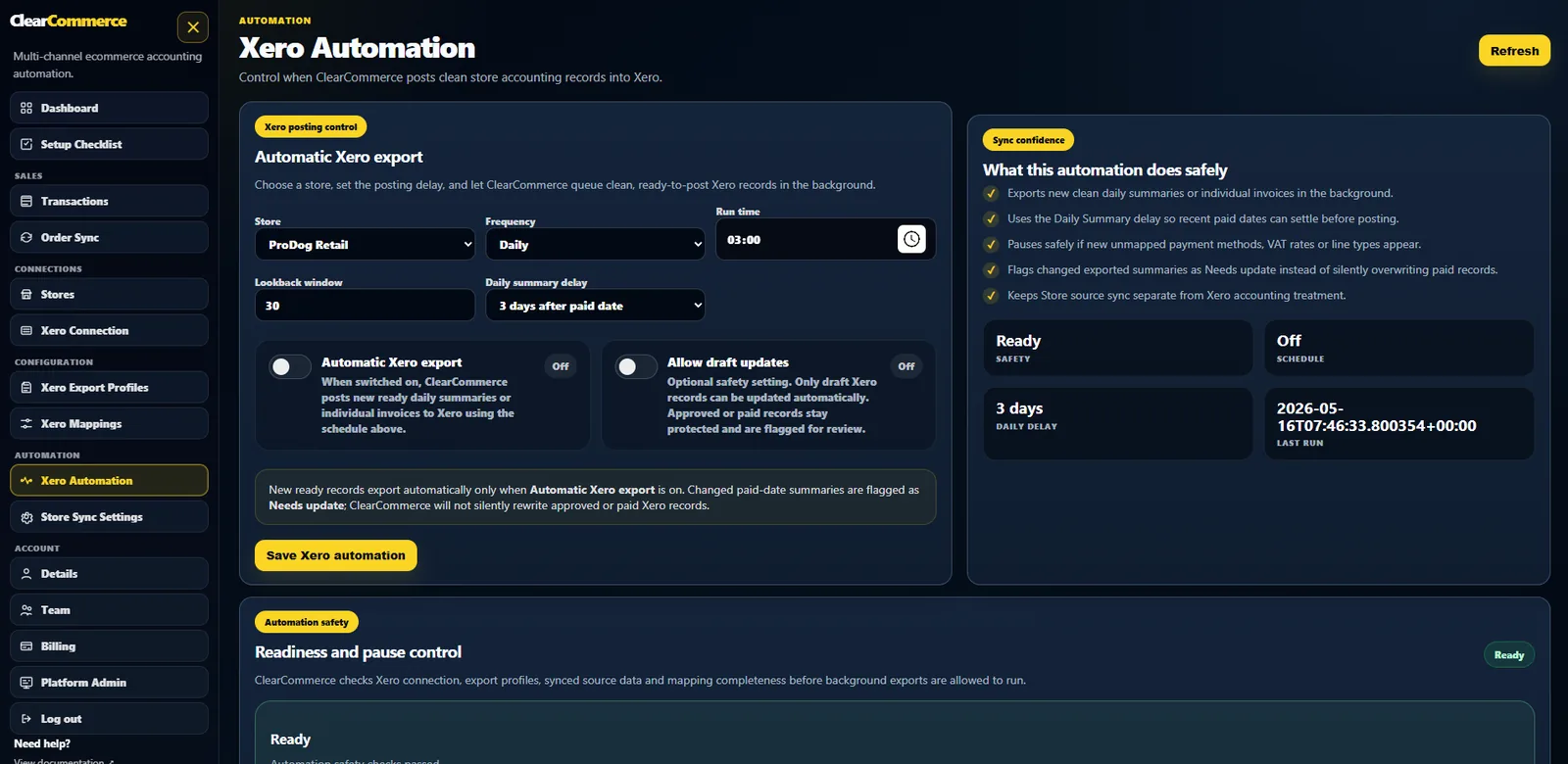Click checkmark beside 'Pauses safely if new unmapped'

pyautogui.click(x=991, y=244)
